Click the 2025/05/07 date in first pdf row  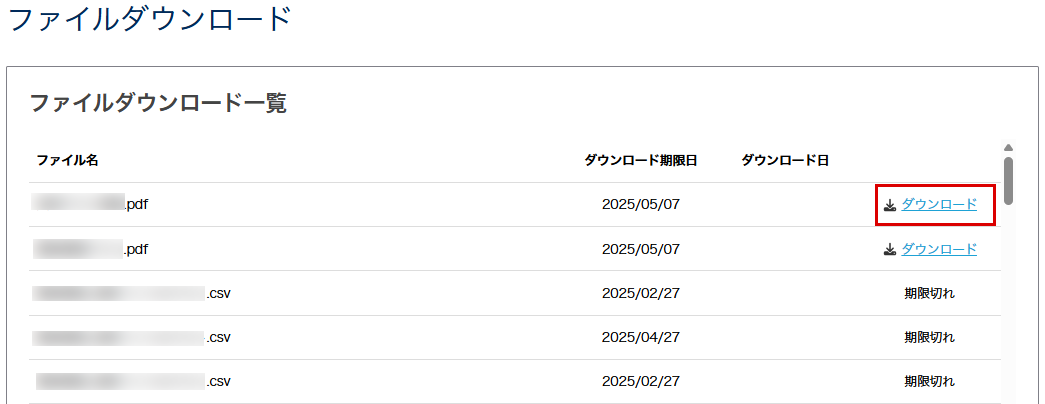point(640,204)
